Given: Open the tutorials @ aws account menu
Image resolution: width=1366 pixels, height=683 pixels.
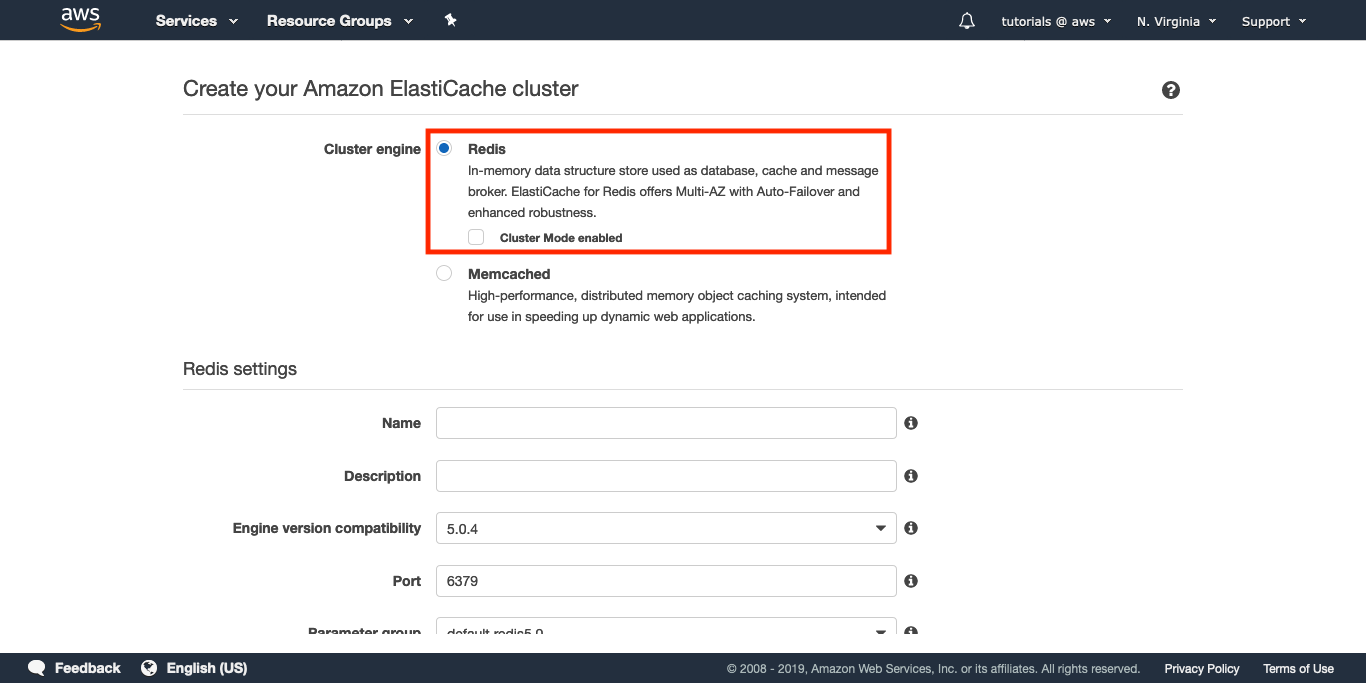Looking at the screenshot, I should click(1056, 21).
